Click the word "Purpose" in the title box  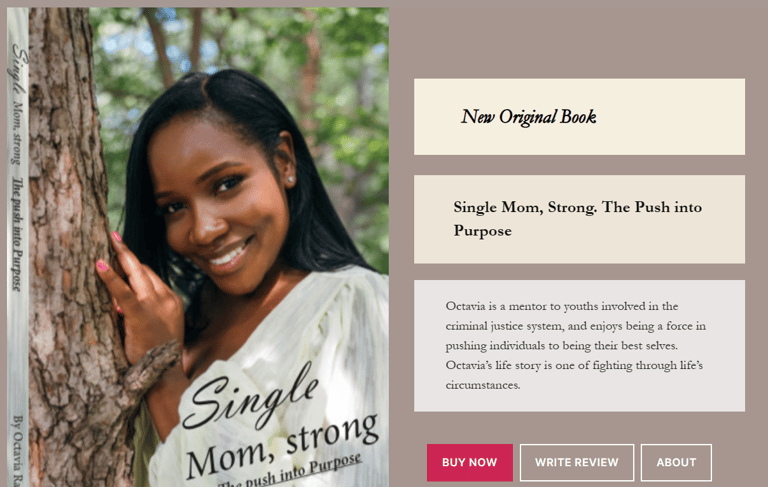(482, 231)
